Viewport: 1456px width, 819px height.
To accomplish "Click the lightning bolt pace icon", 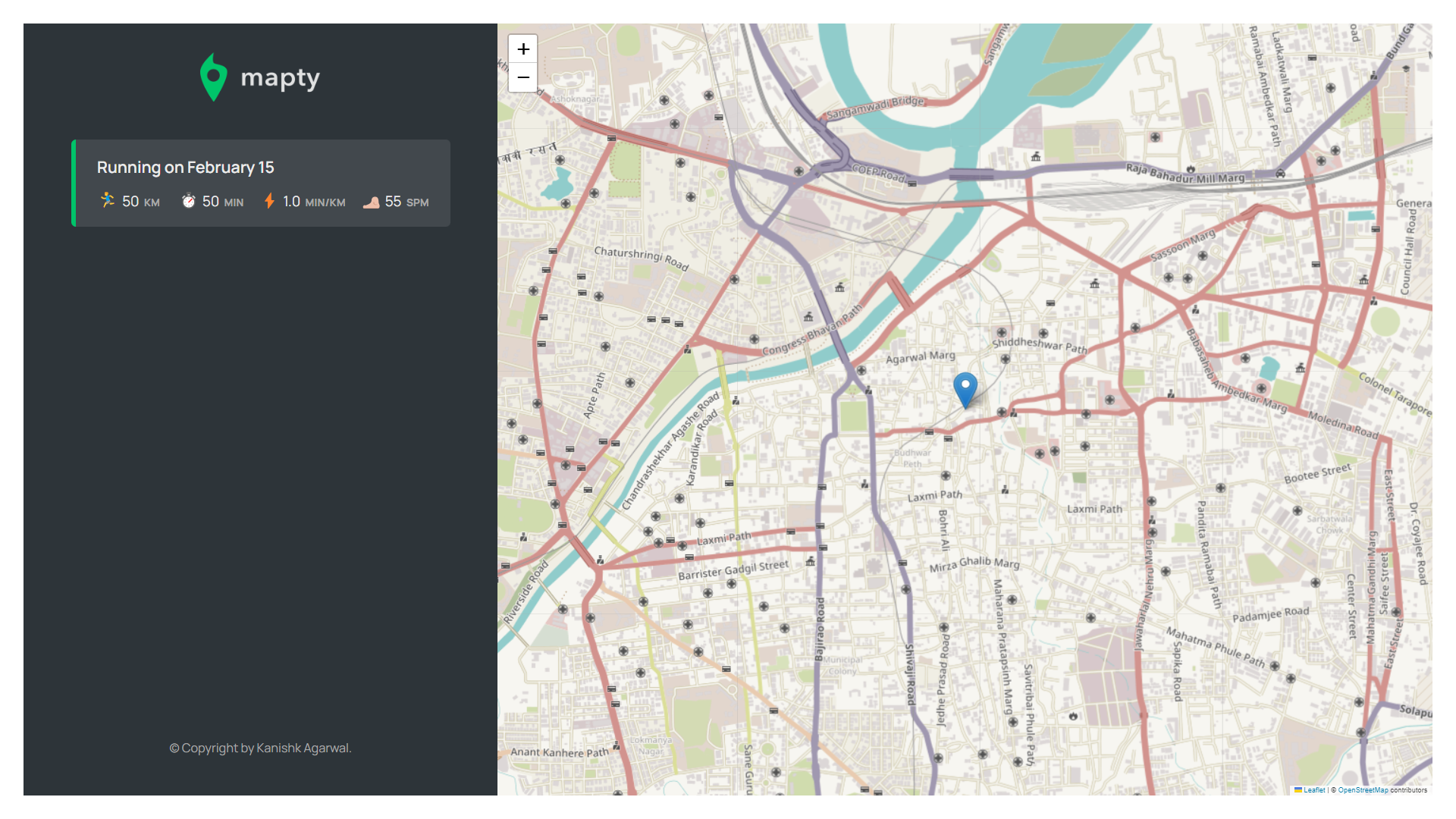I will [x=269, y=201].
